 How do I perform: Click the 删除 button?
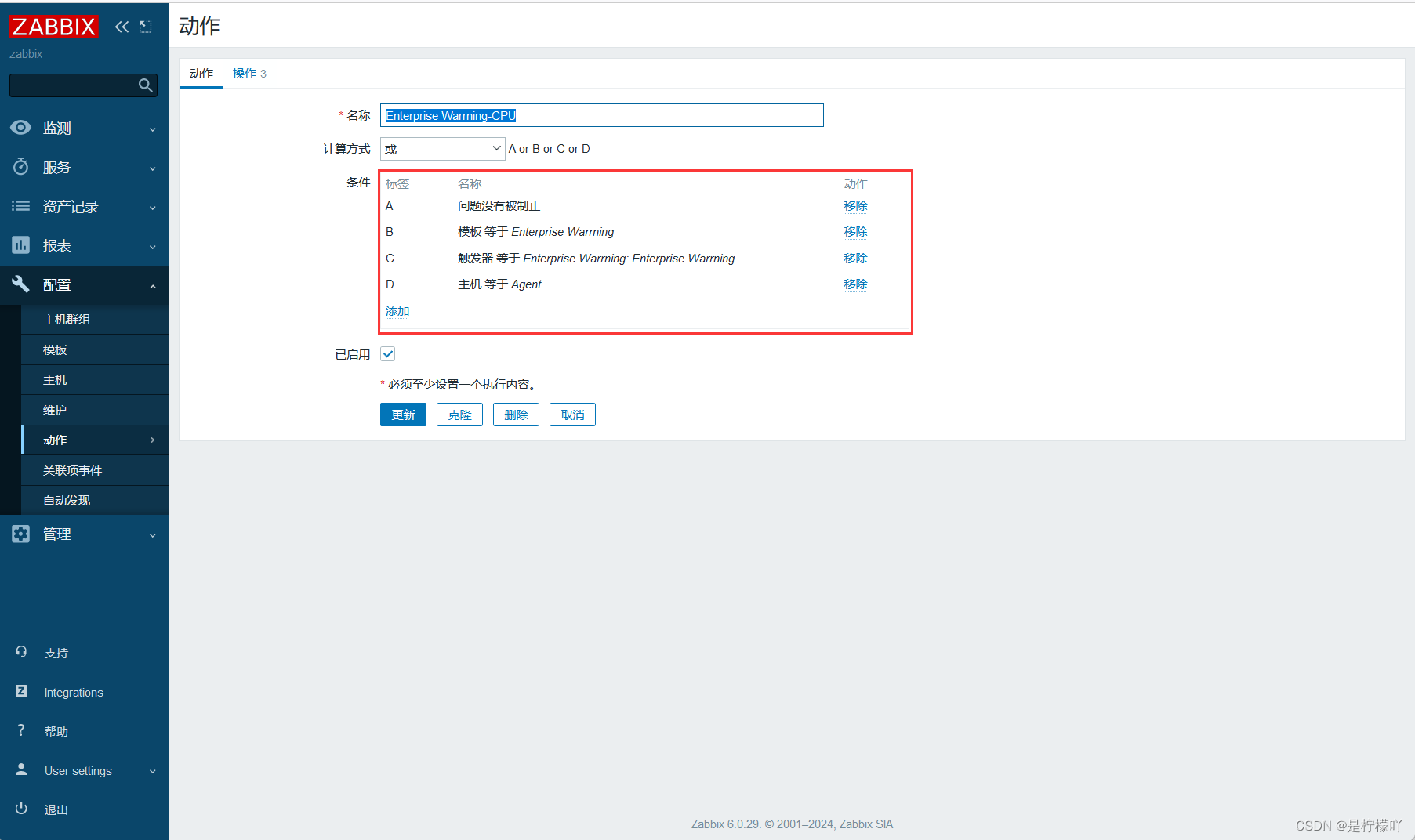[516, 415]
